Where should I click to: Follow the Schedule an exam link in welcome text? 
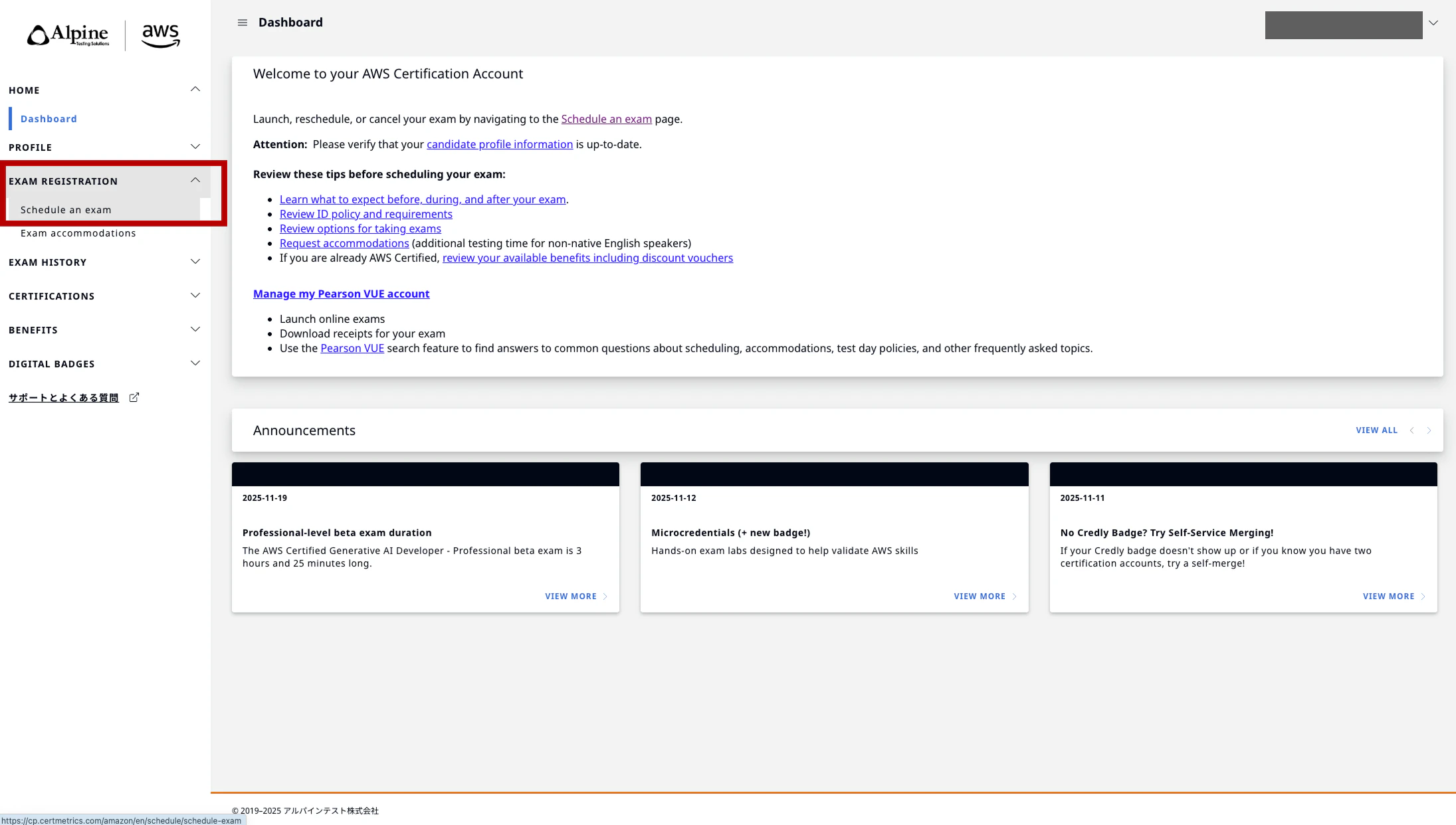[607, 119]
